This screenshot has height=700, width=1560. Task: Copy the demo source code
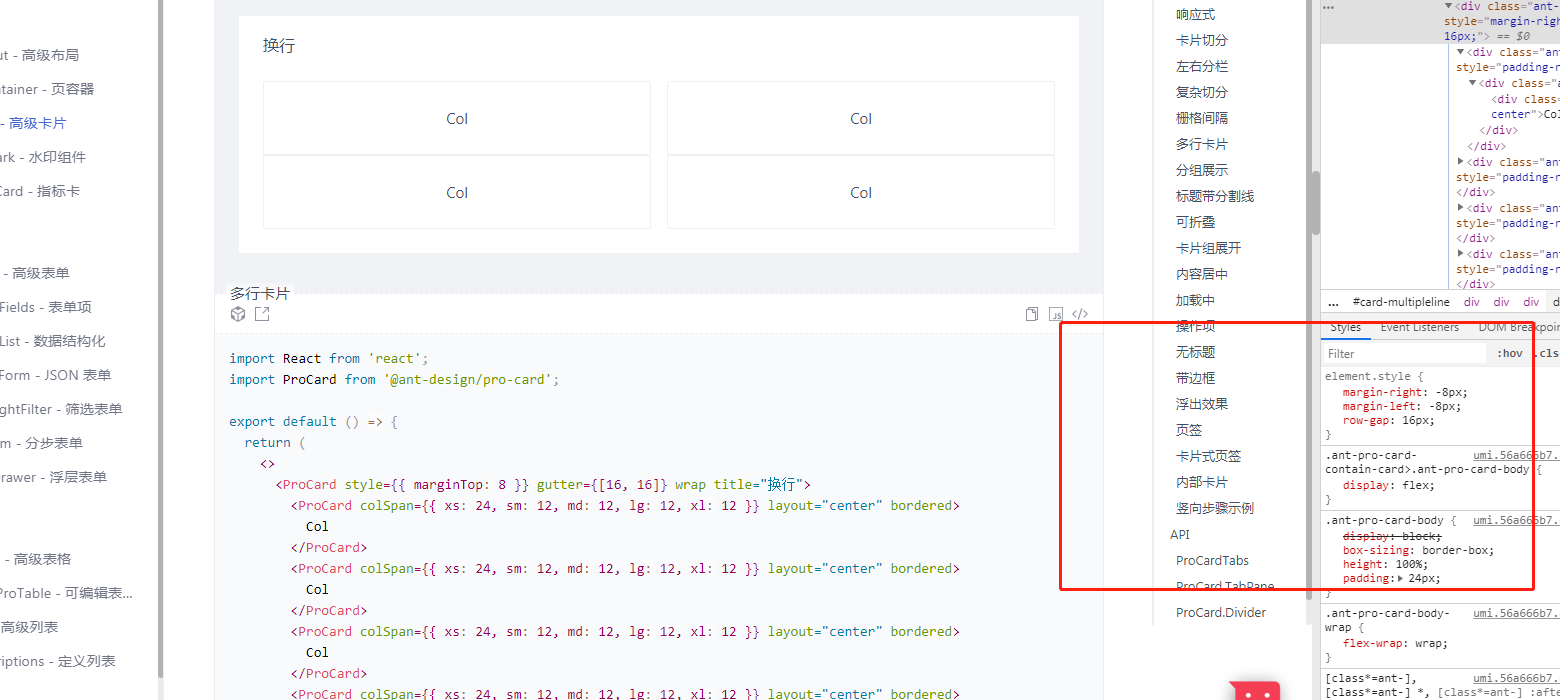[x=1031, y=313]
